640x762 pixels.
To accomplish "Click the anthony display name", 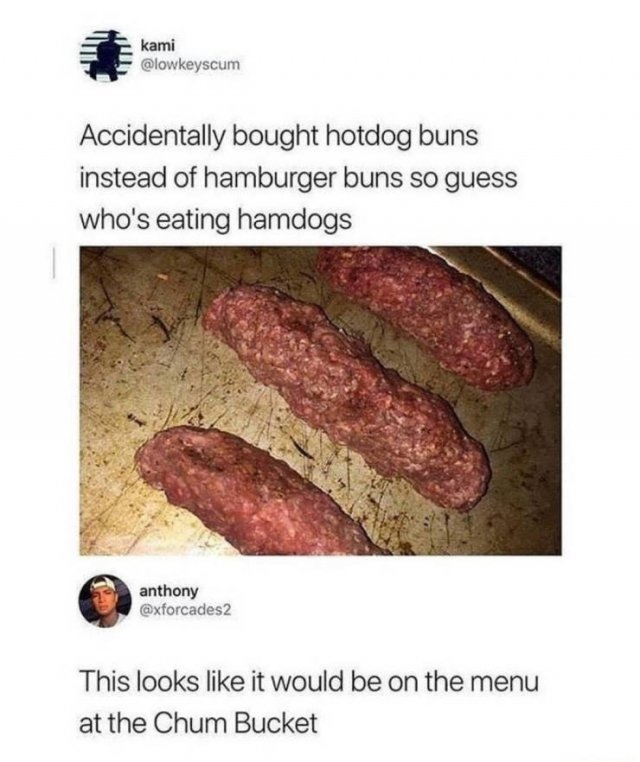I will click(169, 591).
